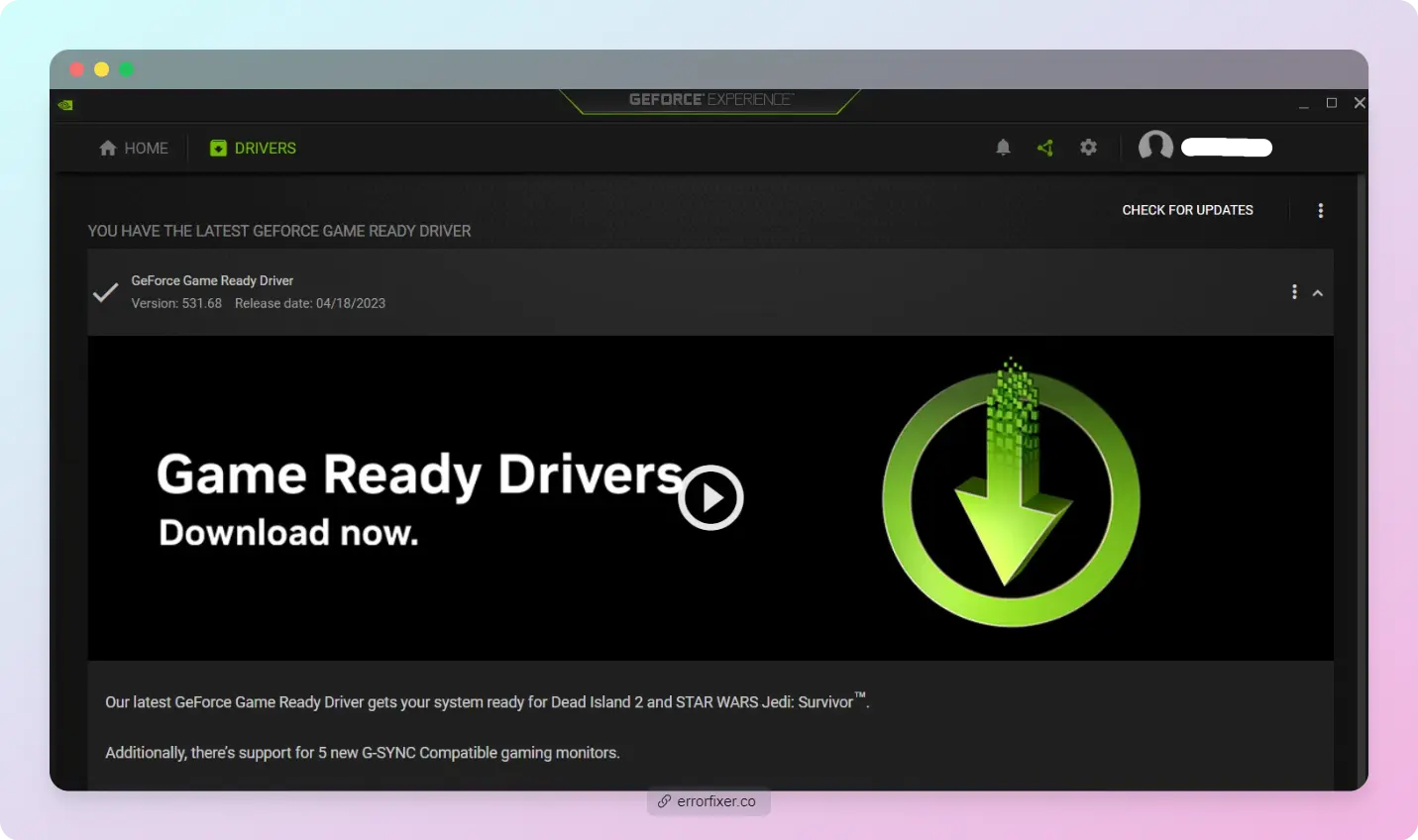The height and width of the screenshot is (840, 1418).
Task: Open settings via the gear icon
Action: [x=1088, y=148]
